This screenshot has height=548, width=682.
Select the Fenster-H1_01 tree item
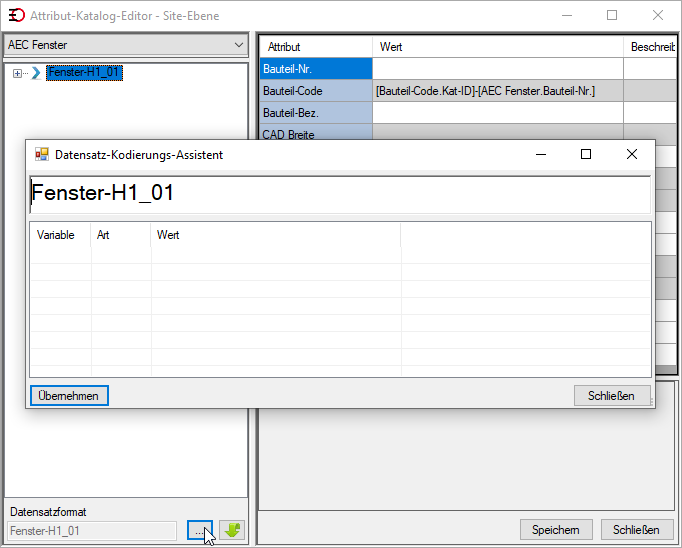[84, 72]
